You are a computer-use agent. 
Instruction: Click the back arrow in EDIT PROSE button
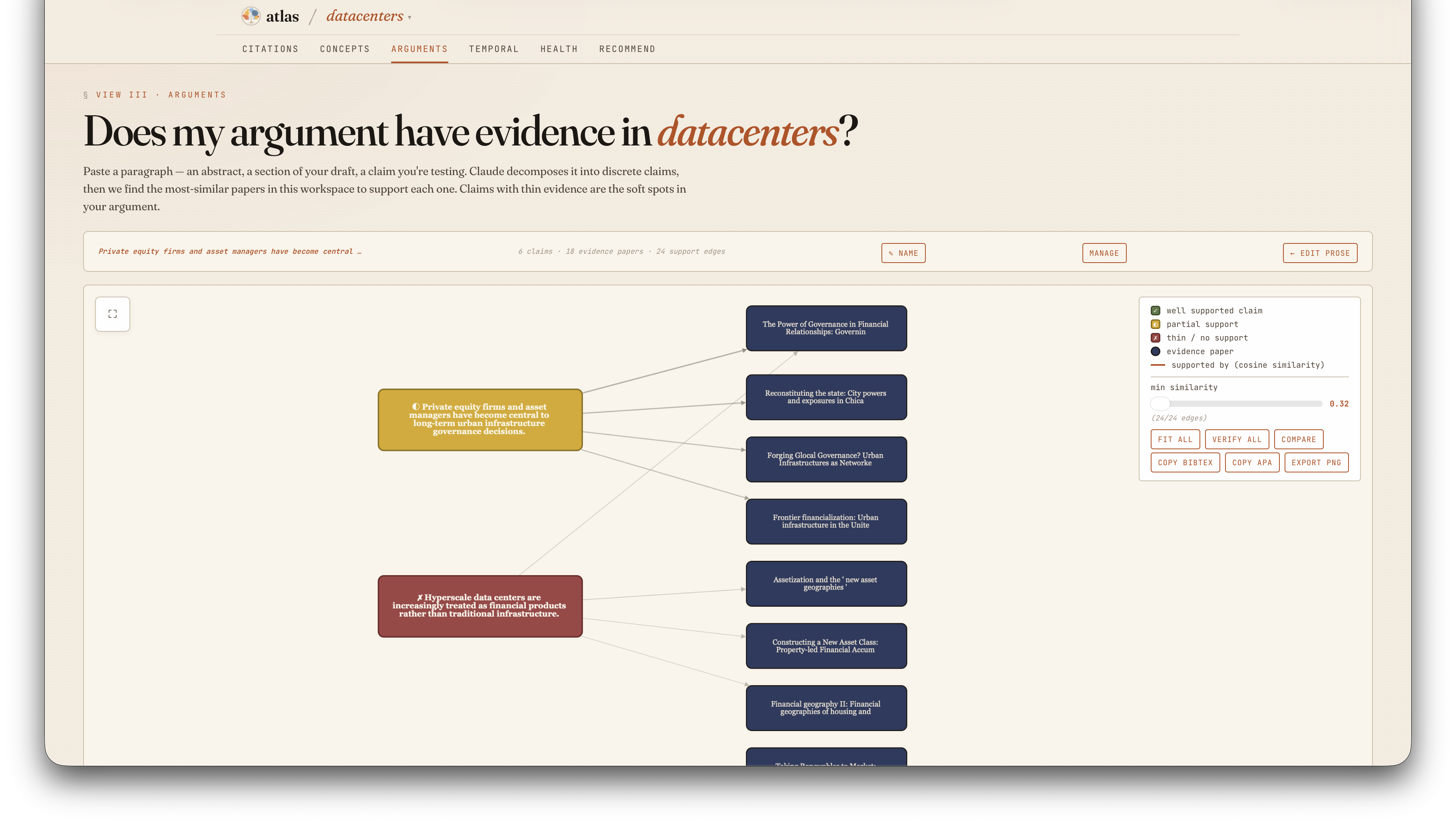[x=1293, y=253]
